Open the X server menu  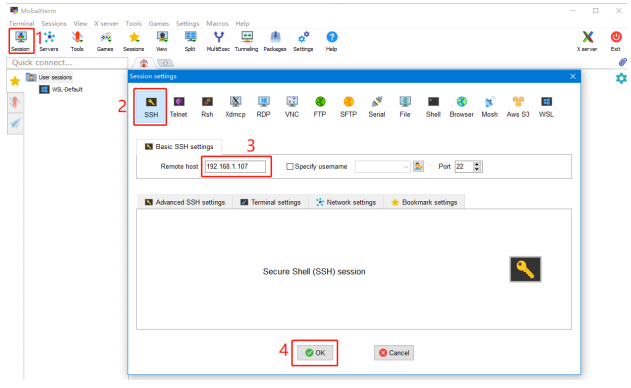tap(106, 23)
